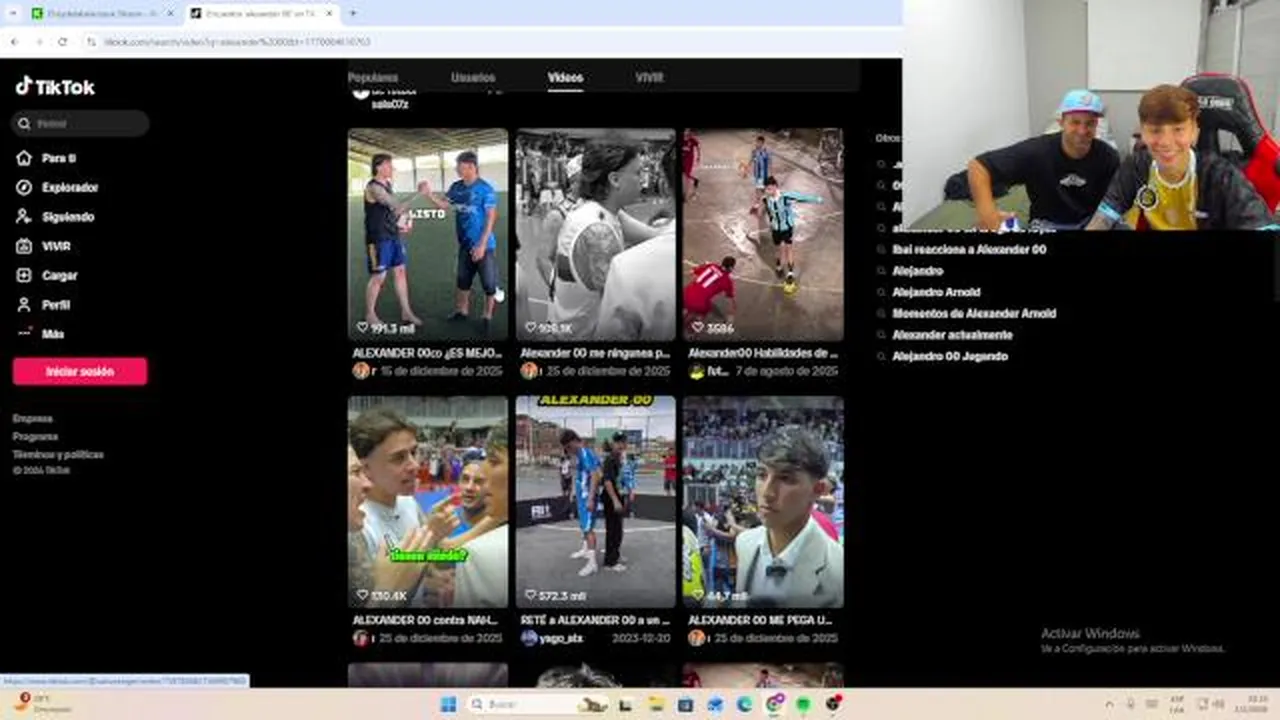Open the browser tab search dropdown
Screen dimensions: 1280x720
click(x=11, y=13)
